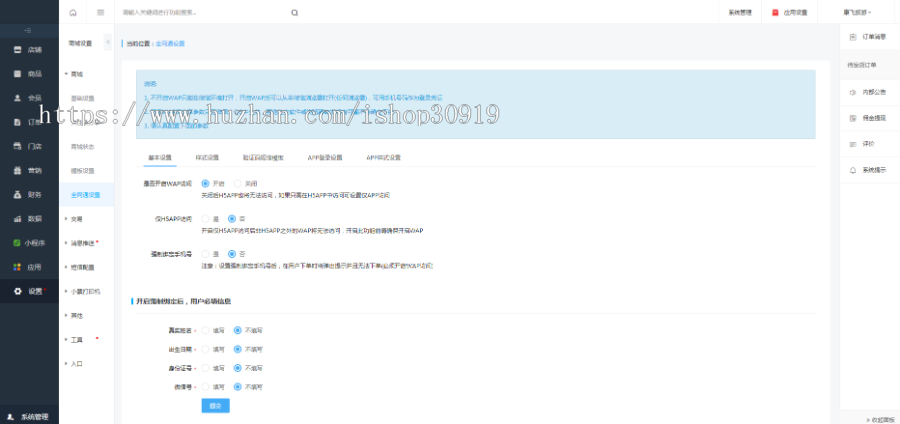900x424 pixels.
Task: Switch to the 样式设置 tab
Action: click(207, 158)
